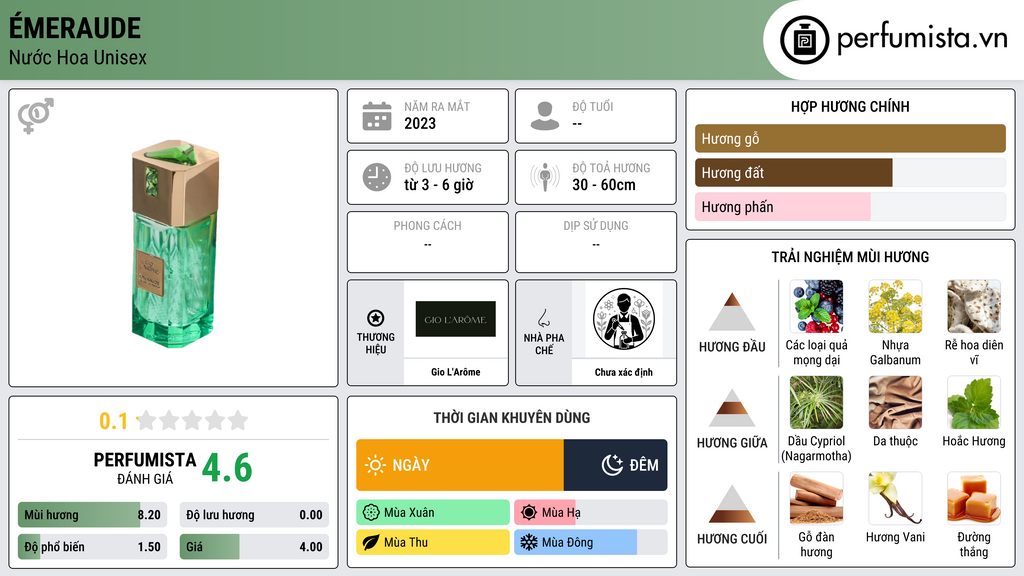The image size is (1024, 576).
Task: Click the person icon beside Độ tuổi
Action: tap(545, 116)
